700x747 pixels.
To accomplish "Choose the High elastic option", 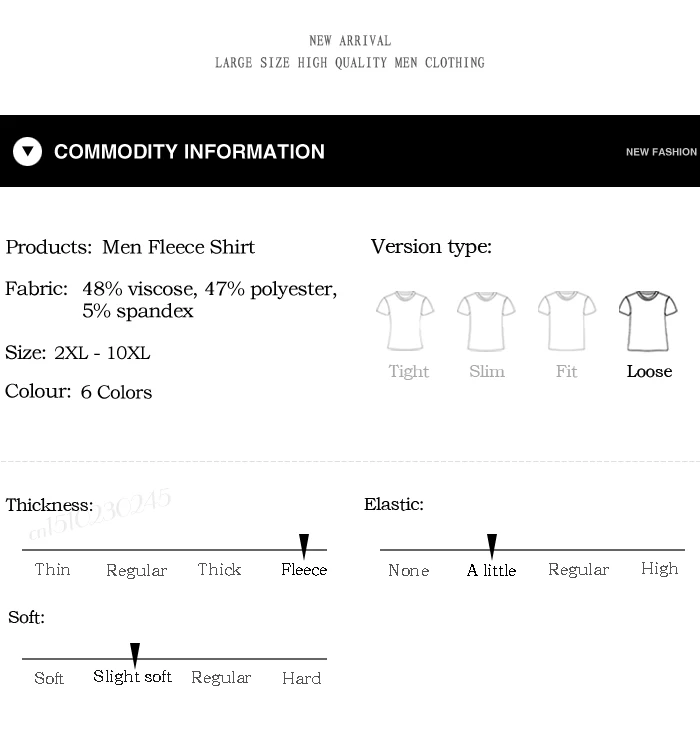I will pos(659,569).
